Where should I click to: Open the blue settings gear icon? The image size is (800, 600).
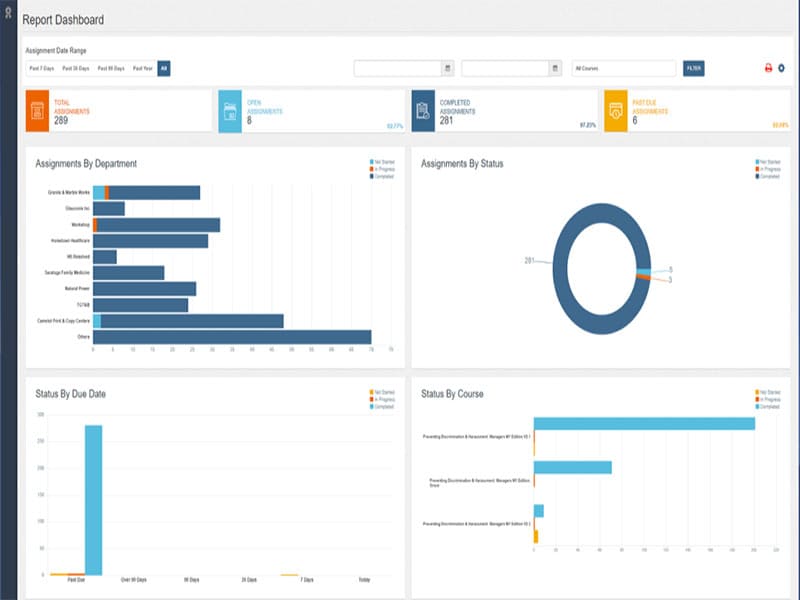click(x=781, y=68)
